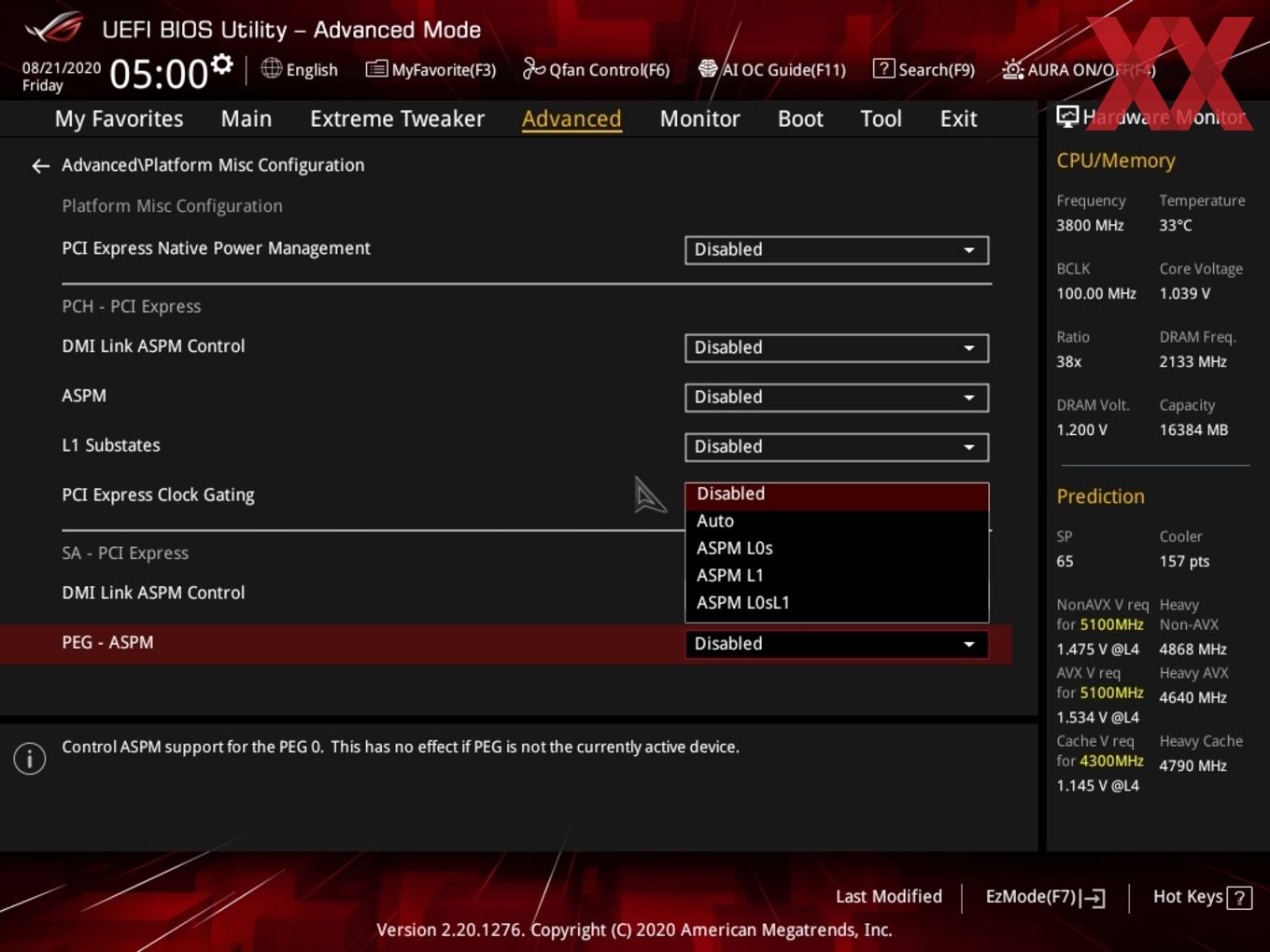Choose Disabled in the open option list
The image size is (1270, 952).
point(837,495)
